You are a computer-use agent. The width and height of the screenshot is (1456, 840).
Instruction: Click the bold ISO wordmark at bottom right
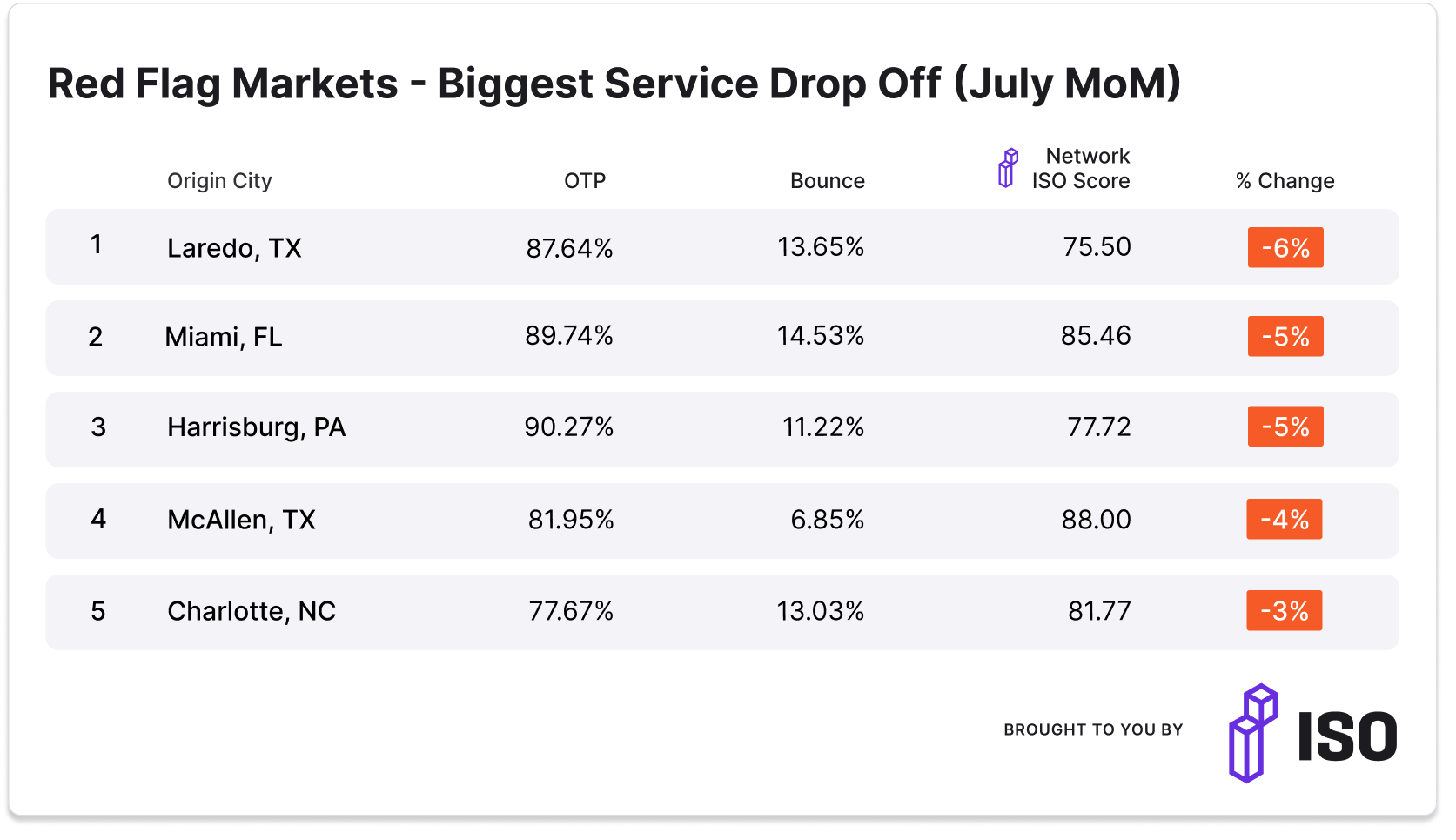(x=1347, y=736)
